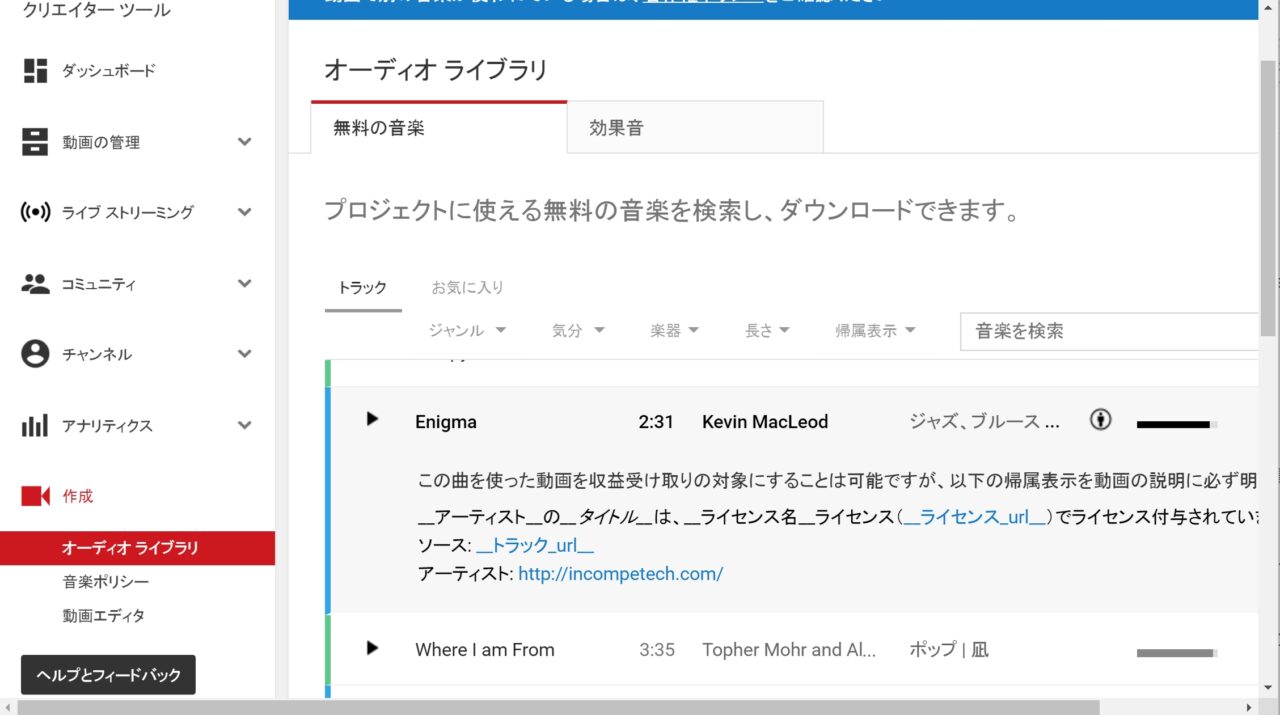Expand the 動画の管理 sidebar section chevron
Image resolution: width=1280 pixels, height=715 pixels.
click(244, 142)
